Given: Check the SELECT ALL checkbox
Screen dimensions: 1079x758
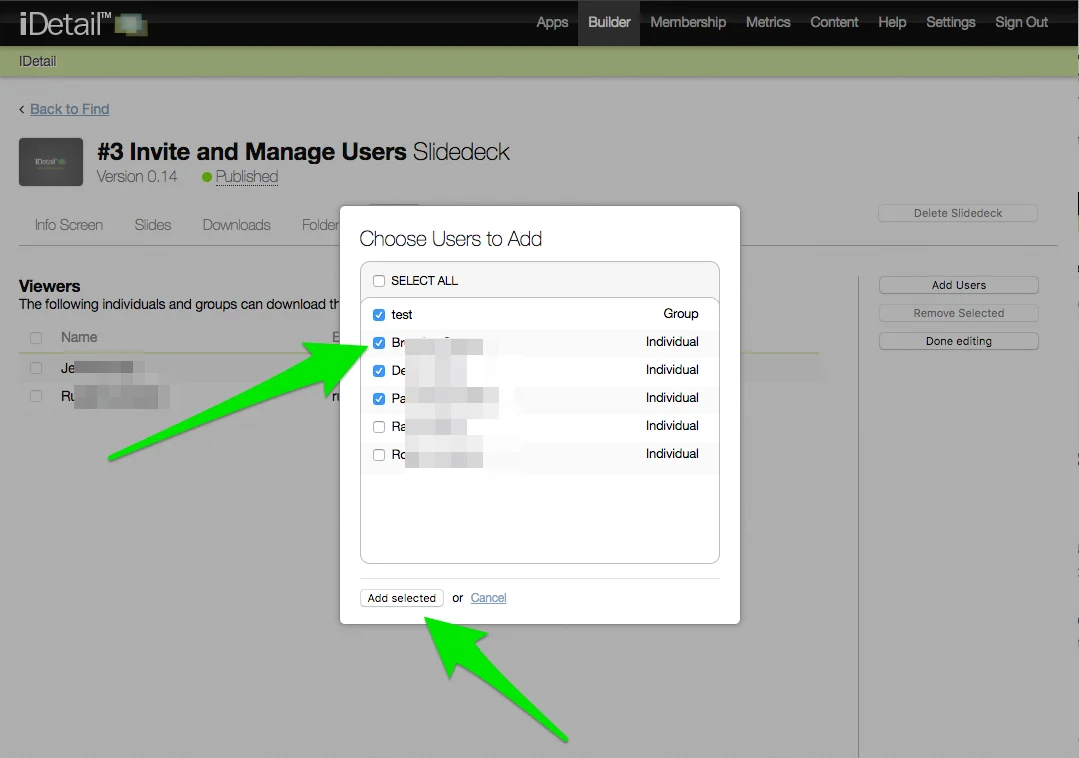Looking at the screenshot, I should coord(379,281).
